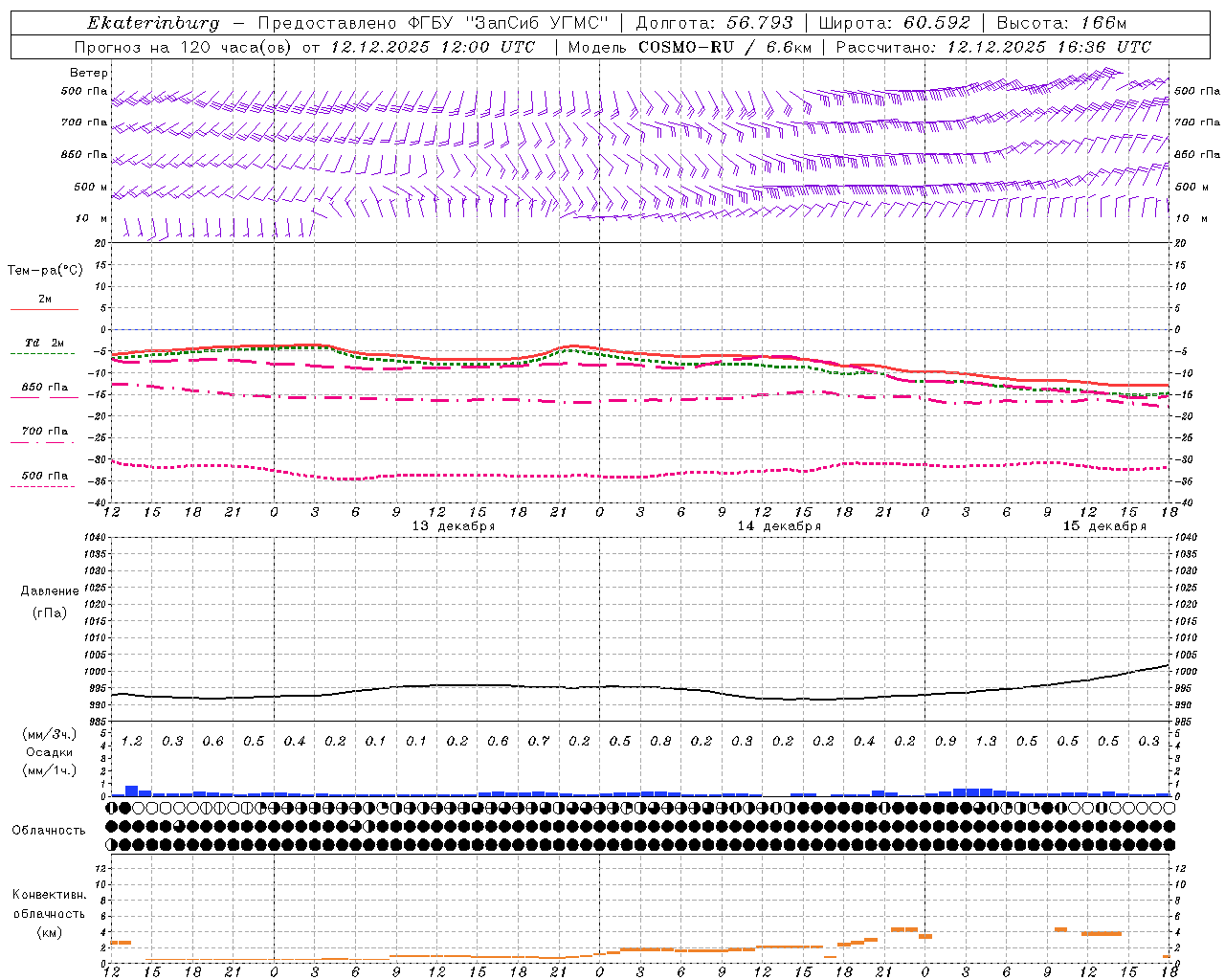Click the '500 м' wind level label on left
Viewport: 1225px width, 980px height.
pyautogui.click(x=90, y=188)
